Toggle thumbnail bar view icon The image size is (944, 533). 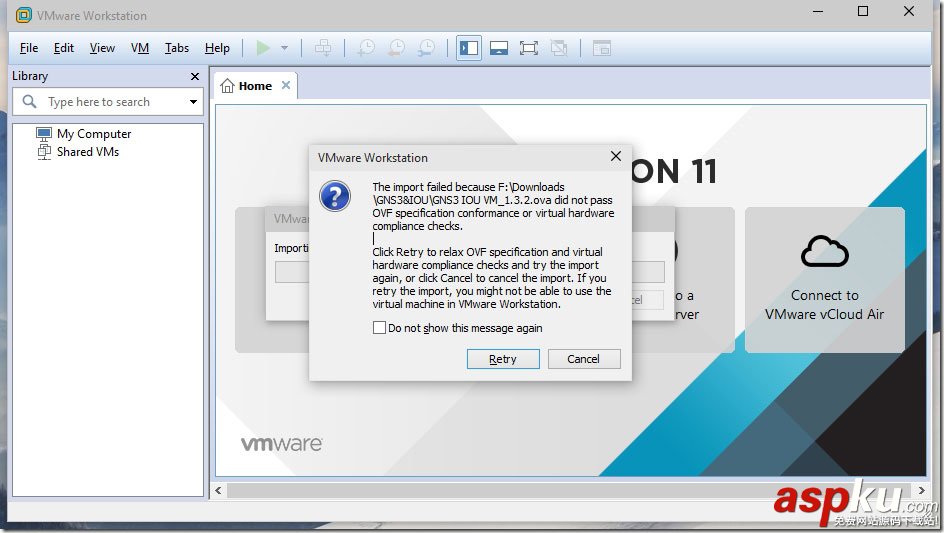pyautogui.click(x=498, y=48)
